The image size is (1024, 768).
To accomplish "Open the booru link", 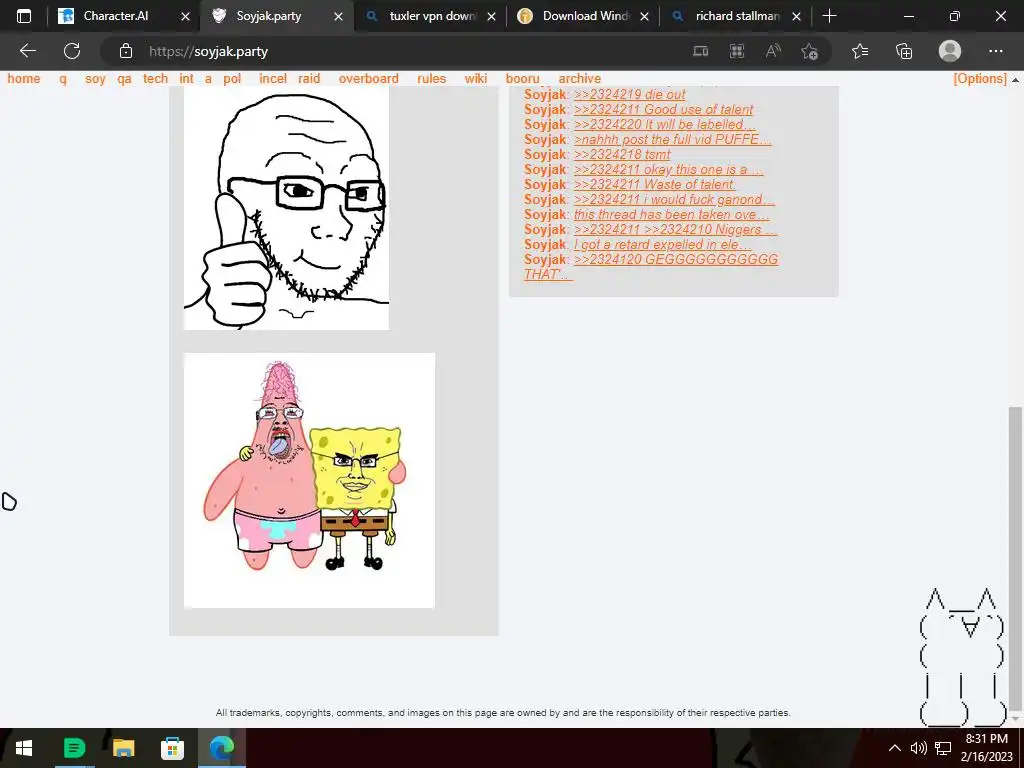I will click(x=522, y=78).
